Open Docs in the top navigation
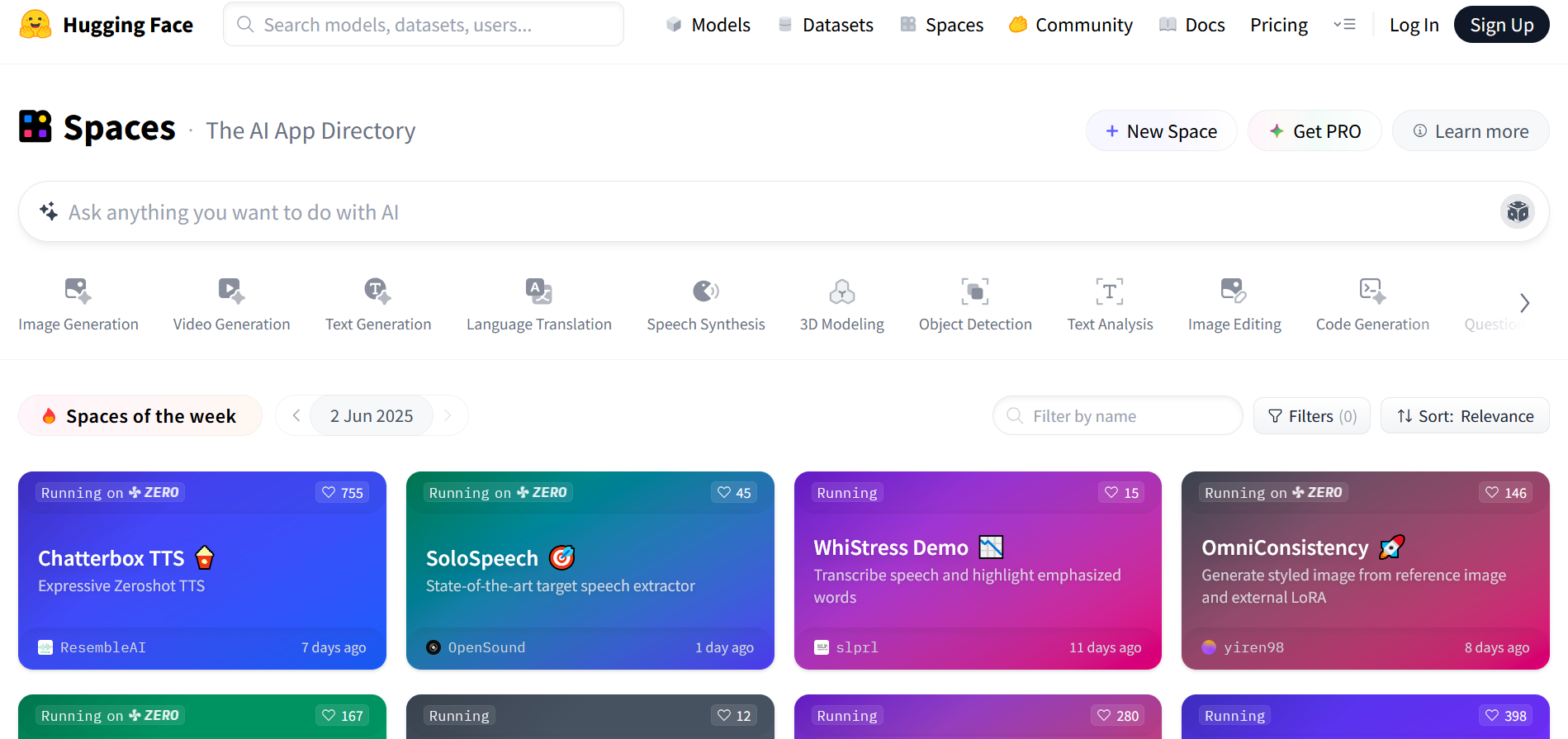The width and height of the screenshot is (1568, 739). point(1192,25)
